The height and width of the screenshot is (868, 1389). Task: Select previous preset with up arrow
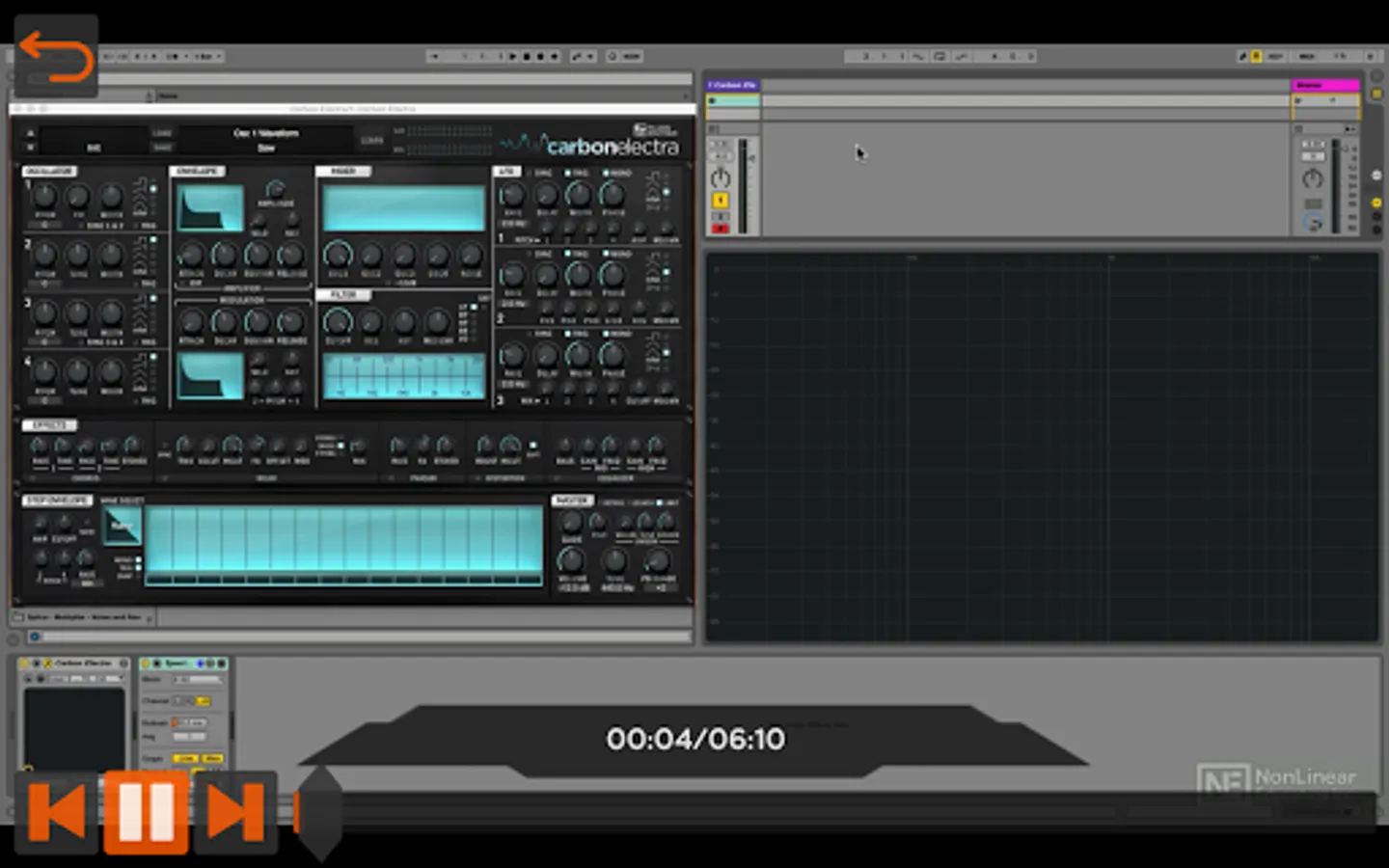[31, 133]
